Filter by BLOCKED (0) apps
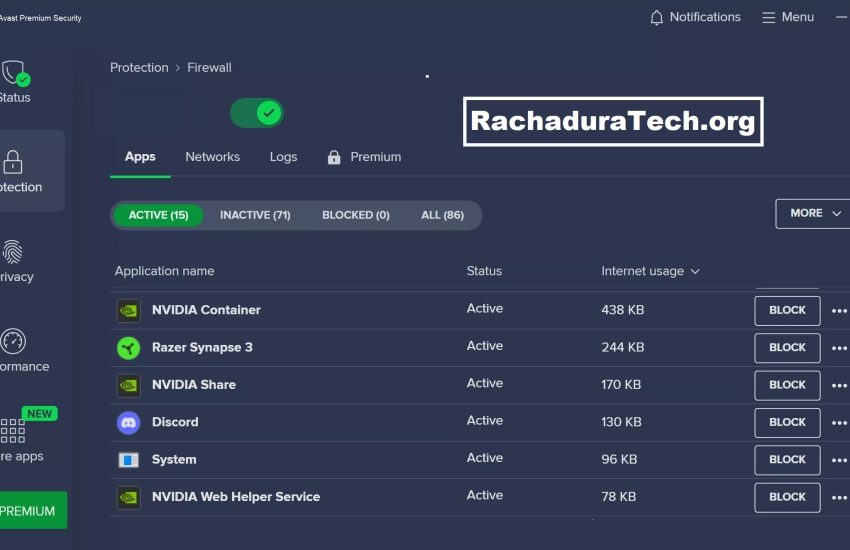Screen dimensions: 850x550 [356, 215]
